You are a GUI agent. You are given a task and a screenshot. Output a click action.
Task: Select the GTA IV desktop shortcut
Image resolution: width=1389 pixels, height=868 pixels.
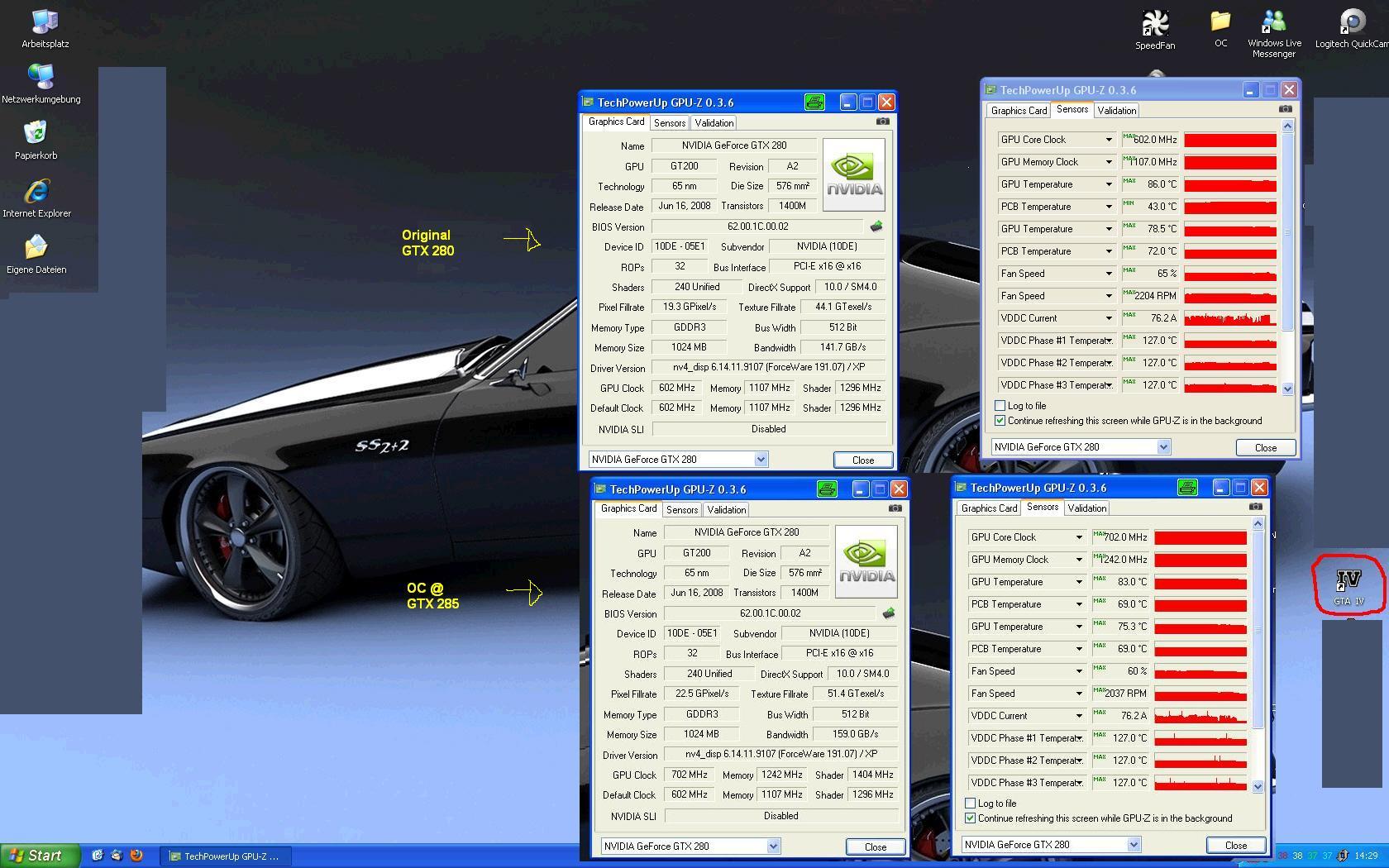pyautogui.click(x=1348, y=587)
